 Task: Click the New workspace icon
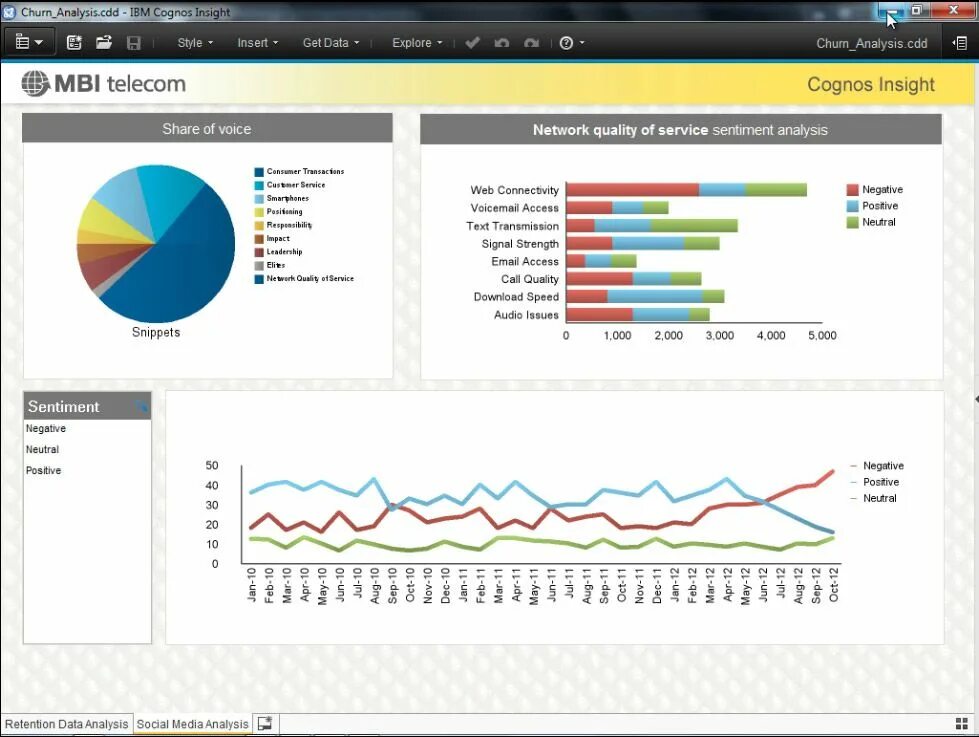coord(74,42)
